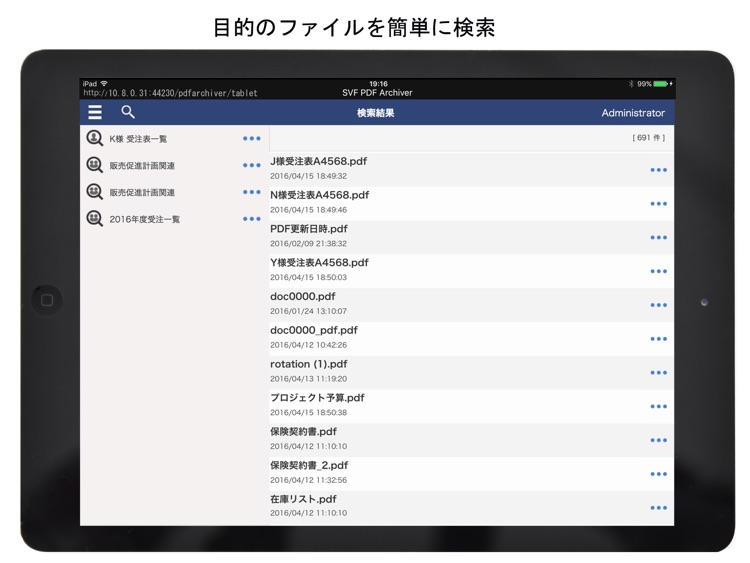Tap the [691 件] result count

649,138
